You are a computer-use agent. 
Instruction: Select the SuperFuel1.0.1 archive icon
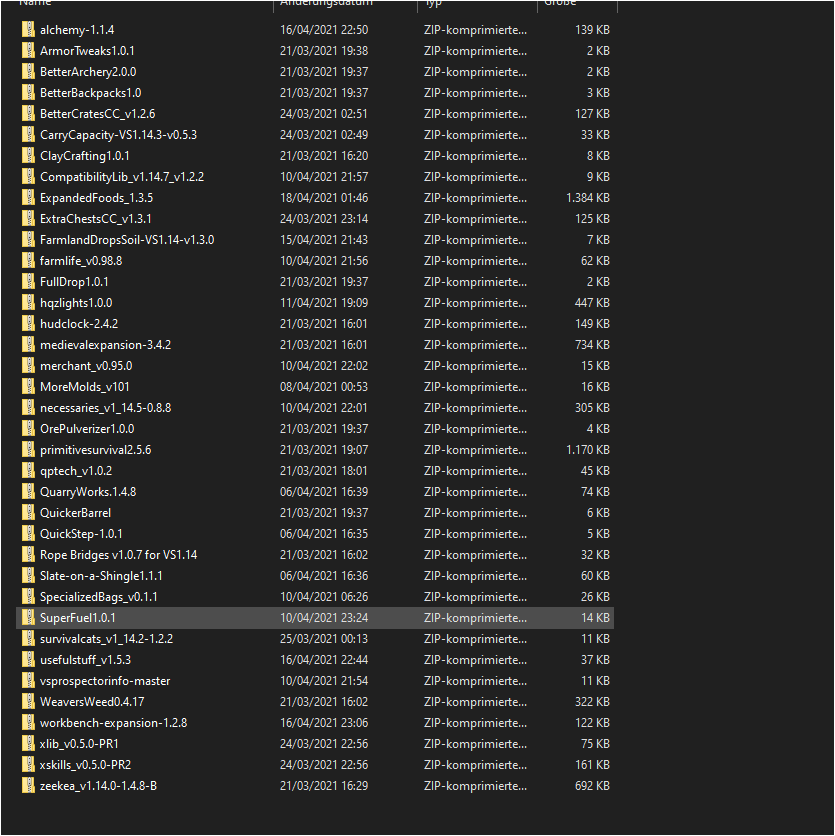point(28,618)
